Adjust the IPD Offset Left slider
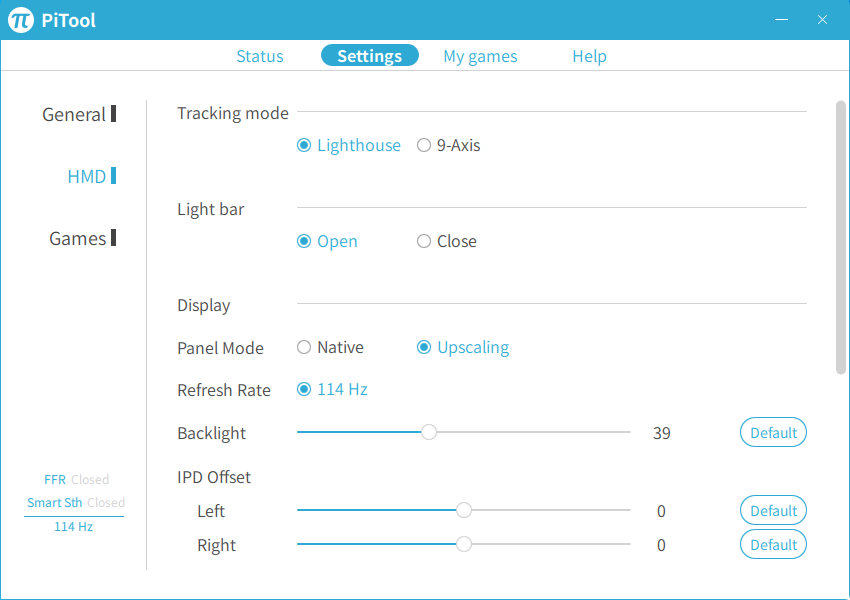This screenshot has width=850, height=600. click(x=463, y=510)
